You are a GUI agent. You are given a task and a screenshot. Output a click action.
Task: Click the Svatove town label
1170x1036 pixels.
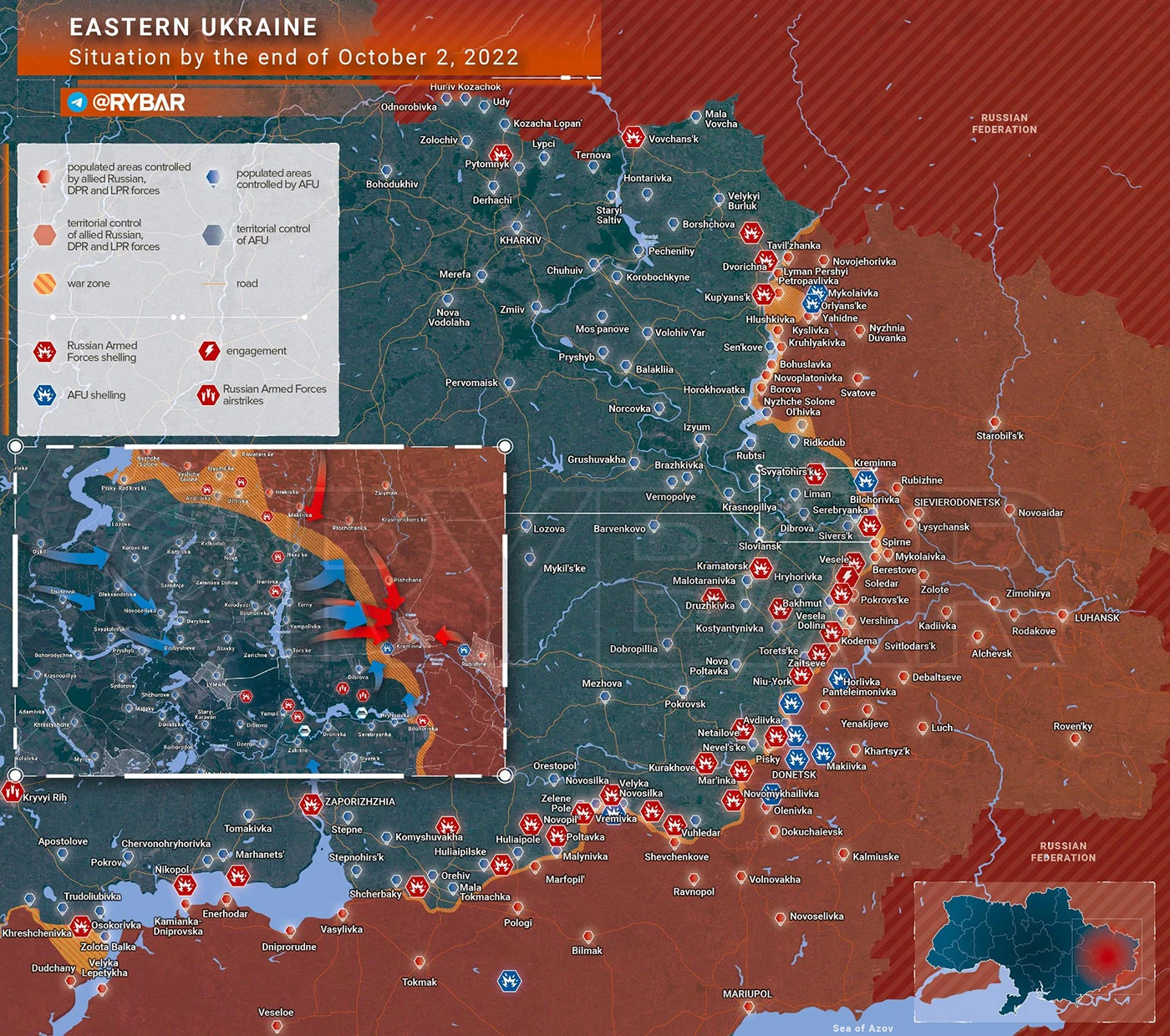point(858,394)
